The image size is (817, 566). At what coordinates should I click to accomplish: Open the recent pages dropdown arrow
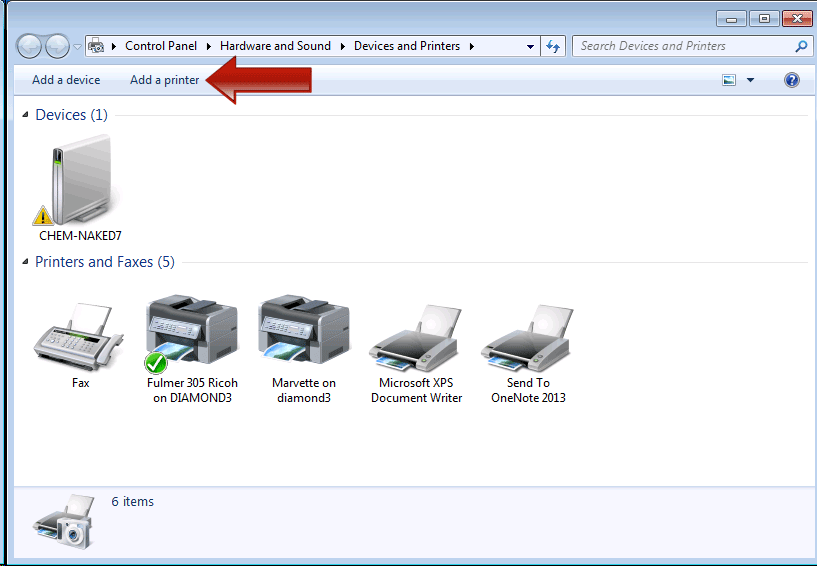point(77,46)
